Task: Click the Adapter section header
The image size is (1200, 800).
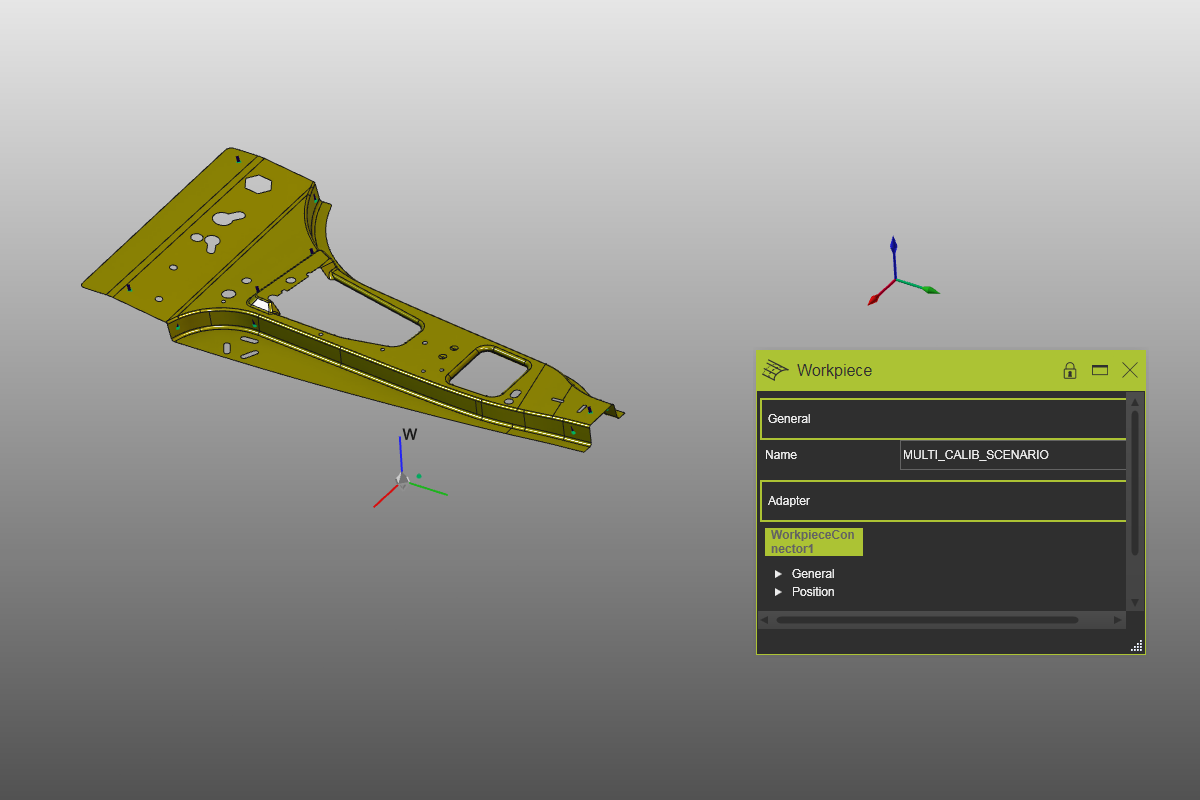Action: [x=943, y=501]
